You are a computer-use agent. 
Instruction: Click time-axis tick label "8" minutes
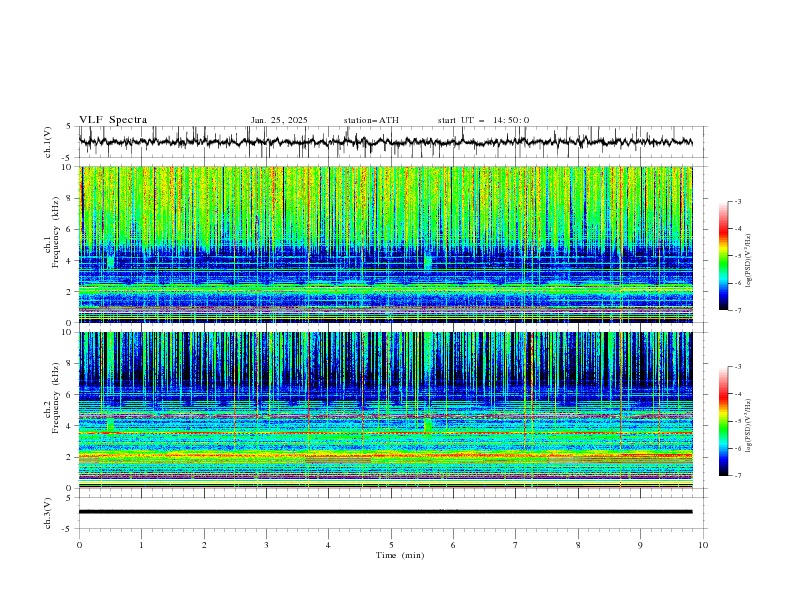click(578, 545)
